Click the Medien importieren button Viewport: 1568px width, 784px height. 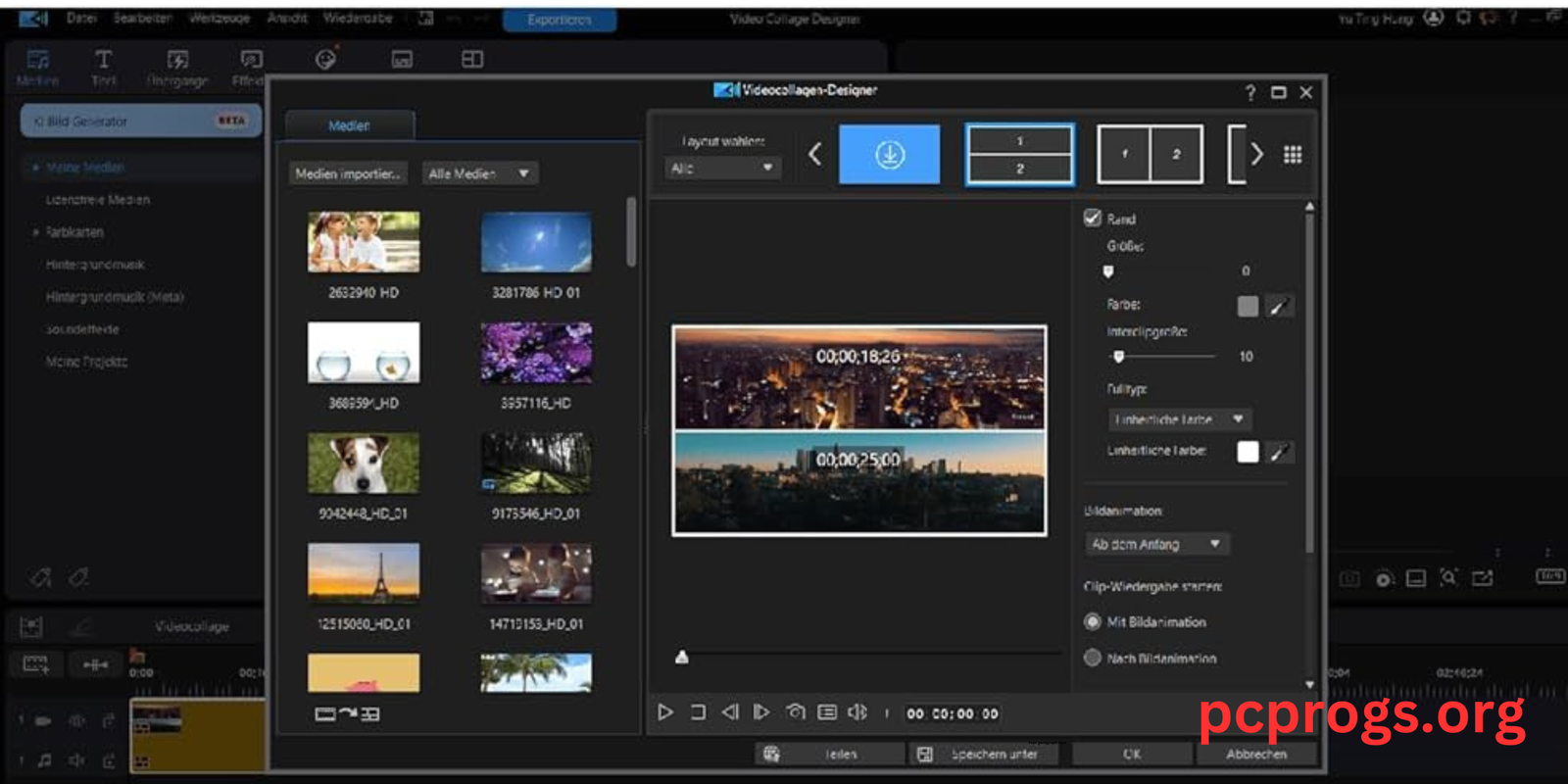(348, 173)
